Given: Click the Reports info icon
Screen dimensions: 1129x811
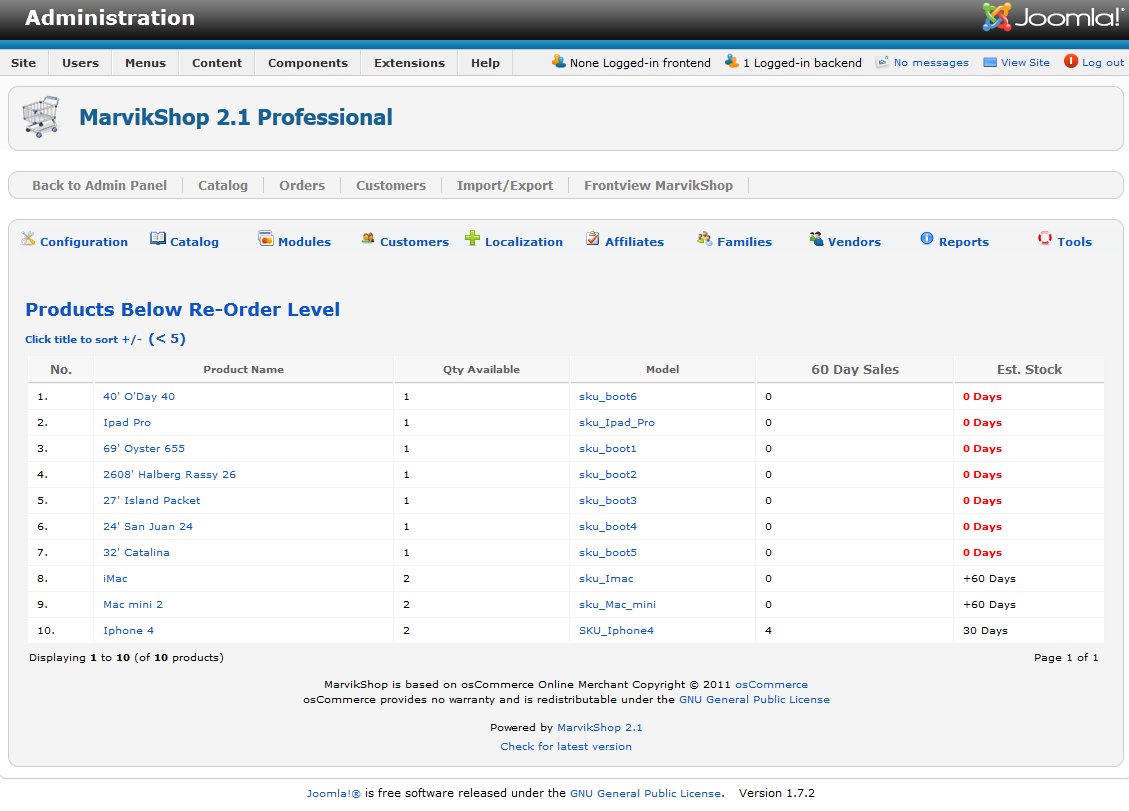Looking at the screenshot, I should pos(927,238).
